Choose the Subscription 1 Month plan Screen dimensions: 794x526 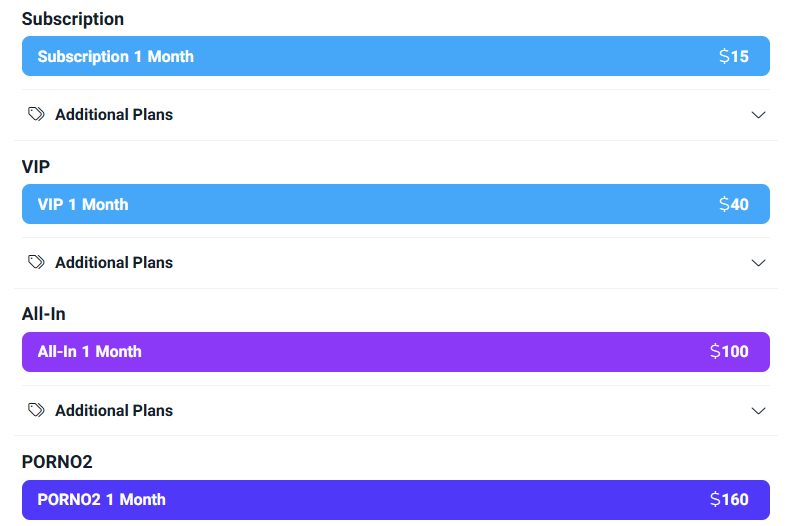tap(395, 56)
